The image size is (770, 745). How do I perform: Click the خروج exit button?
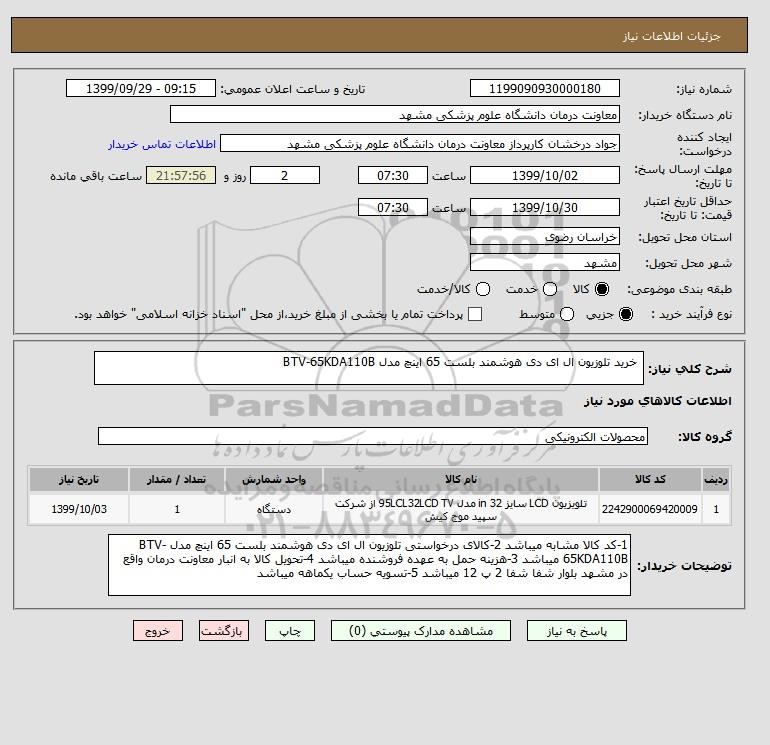pyautogui.click(x=158, y=631)
